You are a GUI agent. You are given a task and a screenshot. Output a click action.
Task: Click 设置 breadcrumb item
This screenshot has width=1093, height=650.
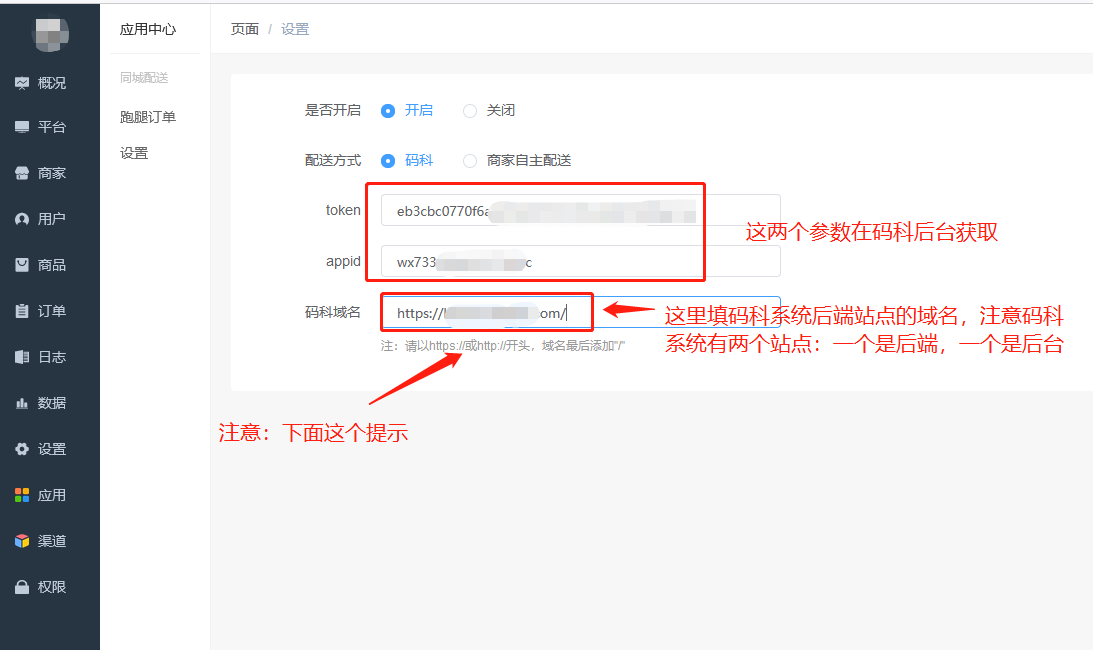[295, 29]
